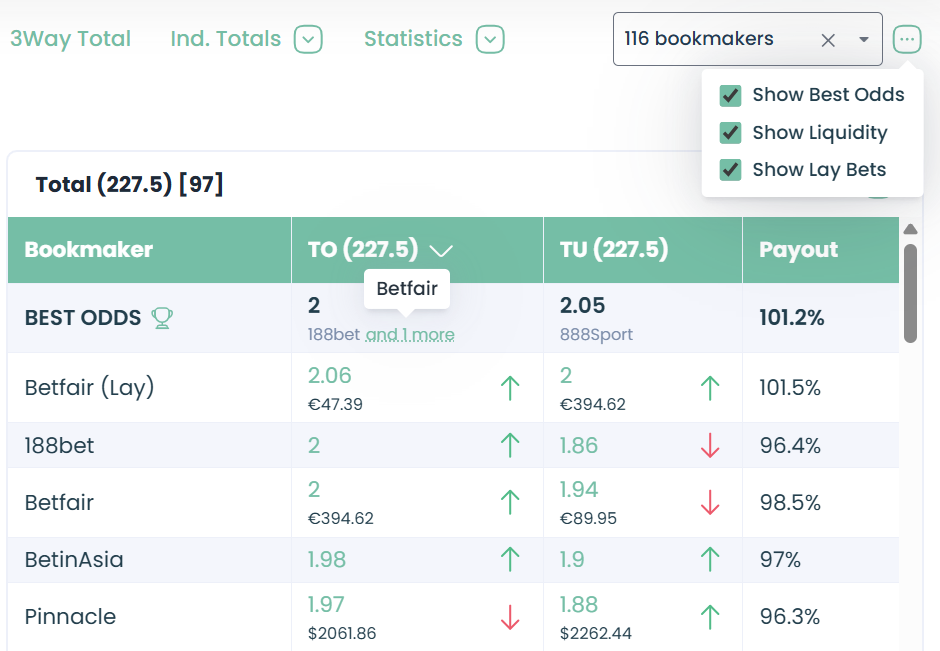
Task: Click Betfair TO odds value 2
Action: pos(314,489)
